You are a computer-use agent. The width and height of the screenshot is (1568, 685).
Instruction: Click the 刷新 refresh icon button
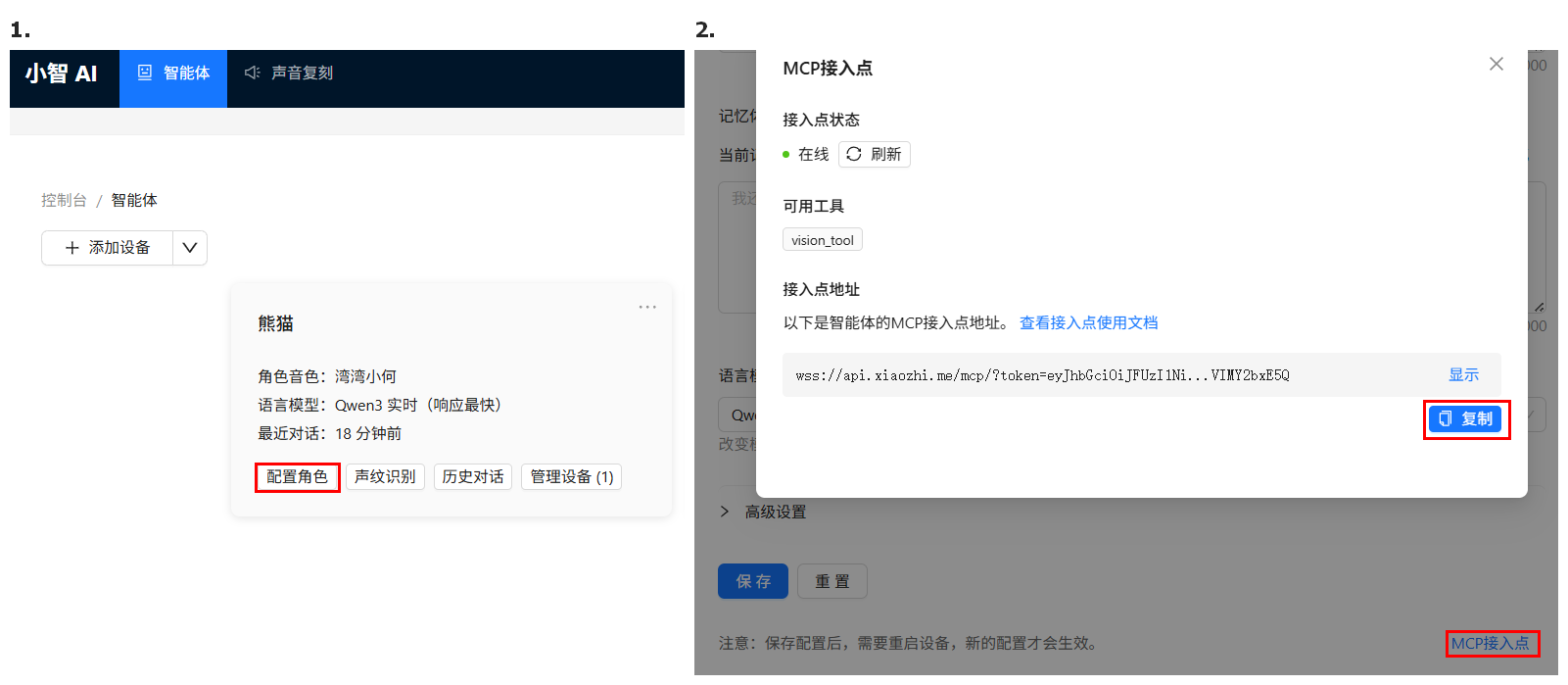point(875,155)
